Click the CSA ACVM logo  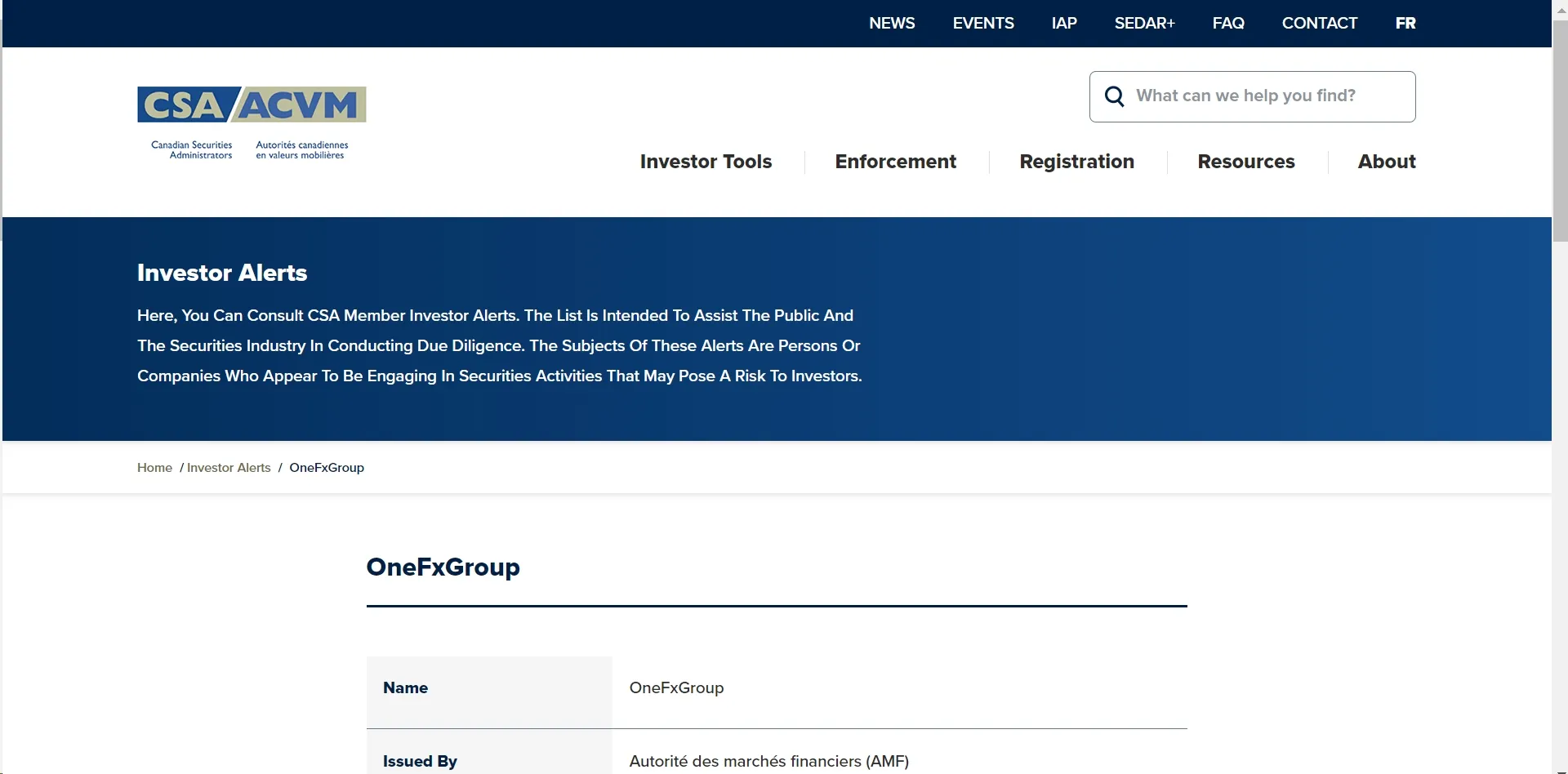coord(252,123)
